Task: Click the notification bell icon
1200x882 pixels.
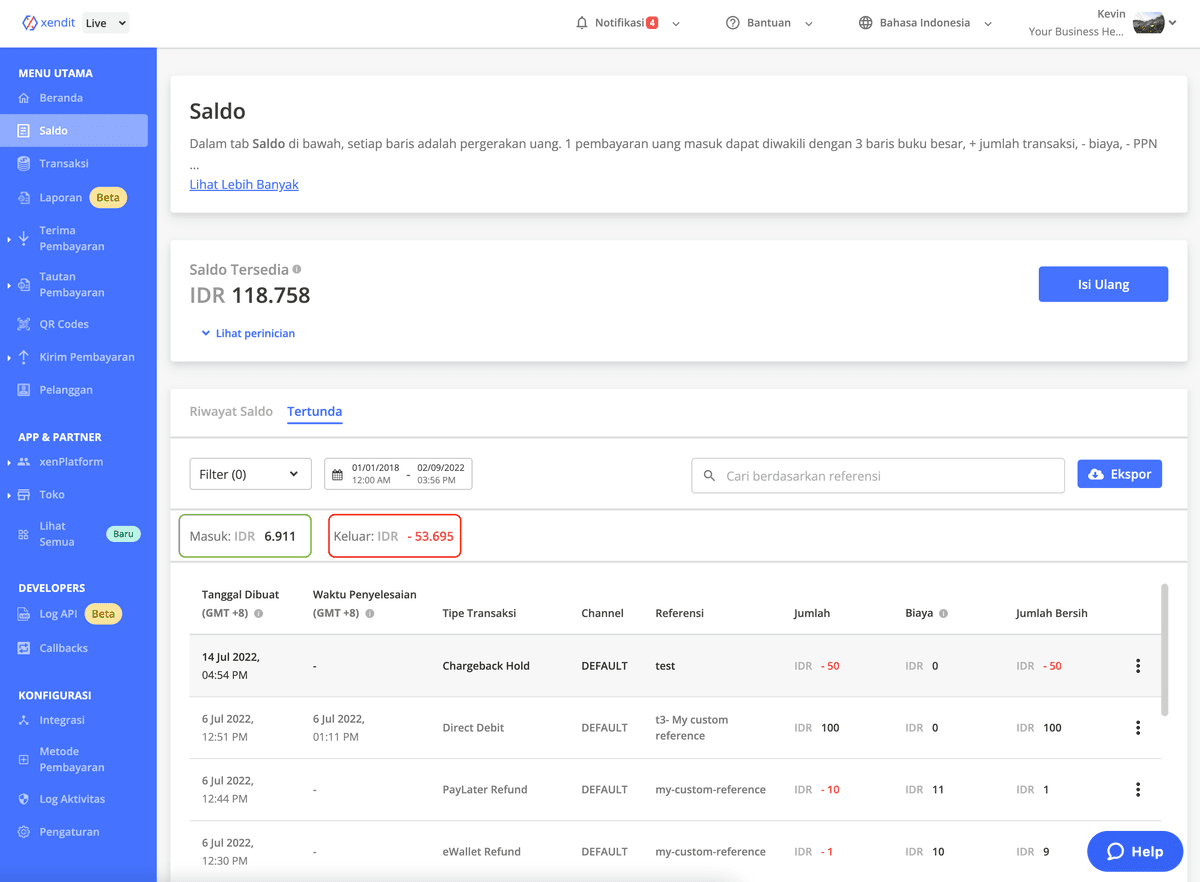Action: pos(582,23)
